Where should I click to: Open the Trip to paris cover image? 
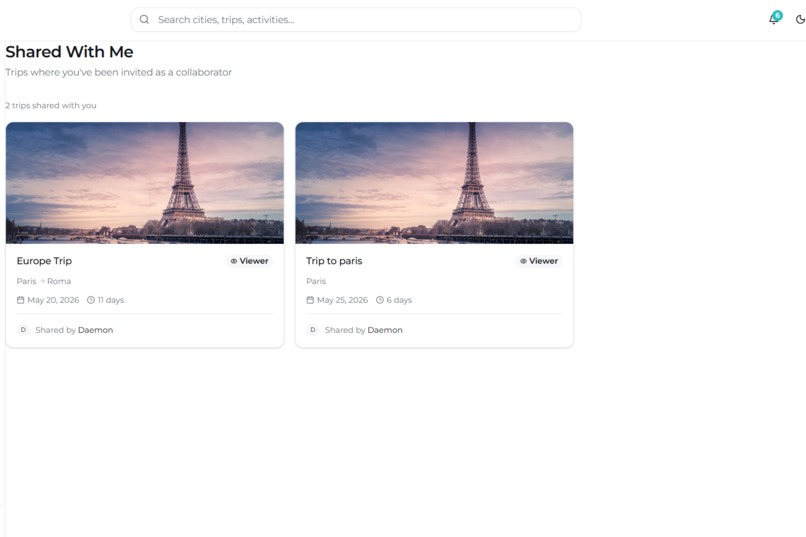[x=434, y=182]
